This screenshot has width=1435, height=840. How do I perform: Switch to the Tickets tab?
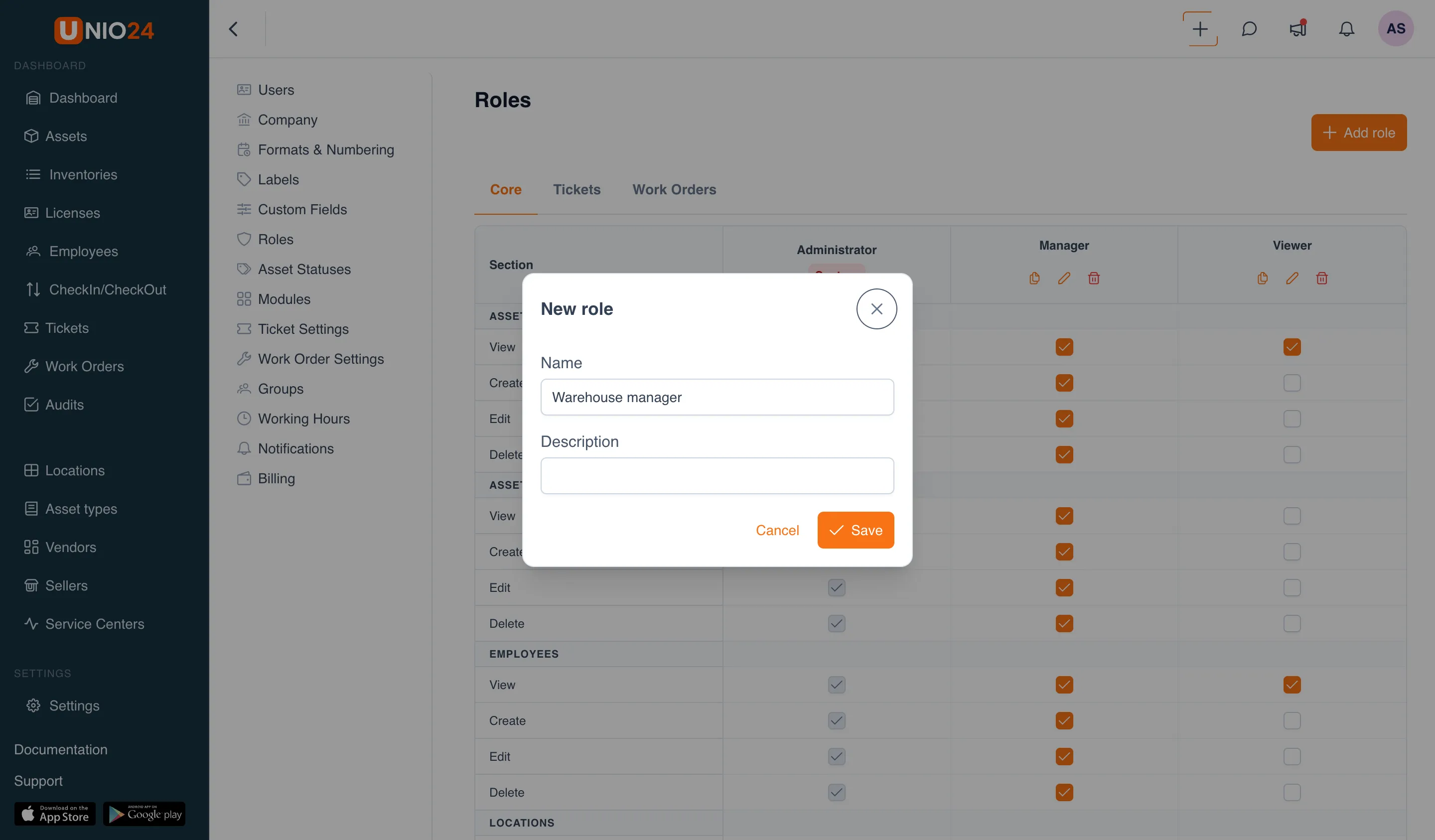576,190
